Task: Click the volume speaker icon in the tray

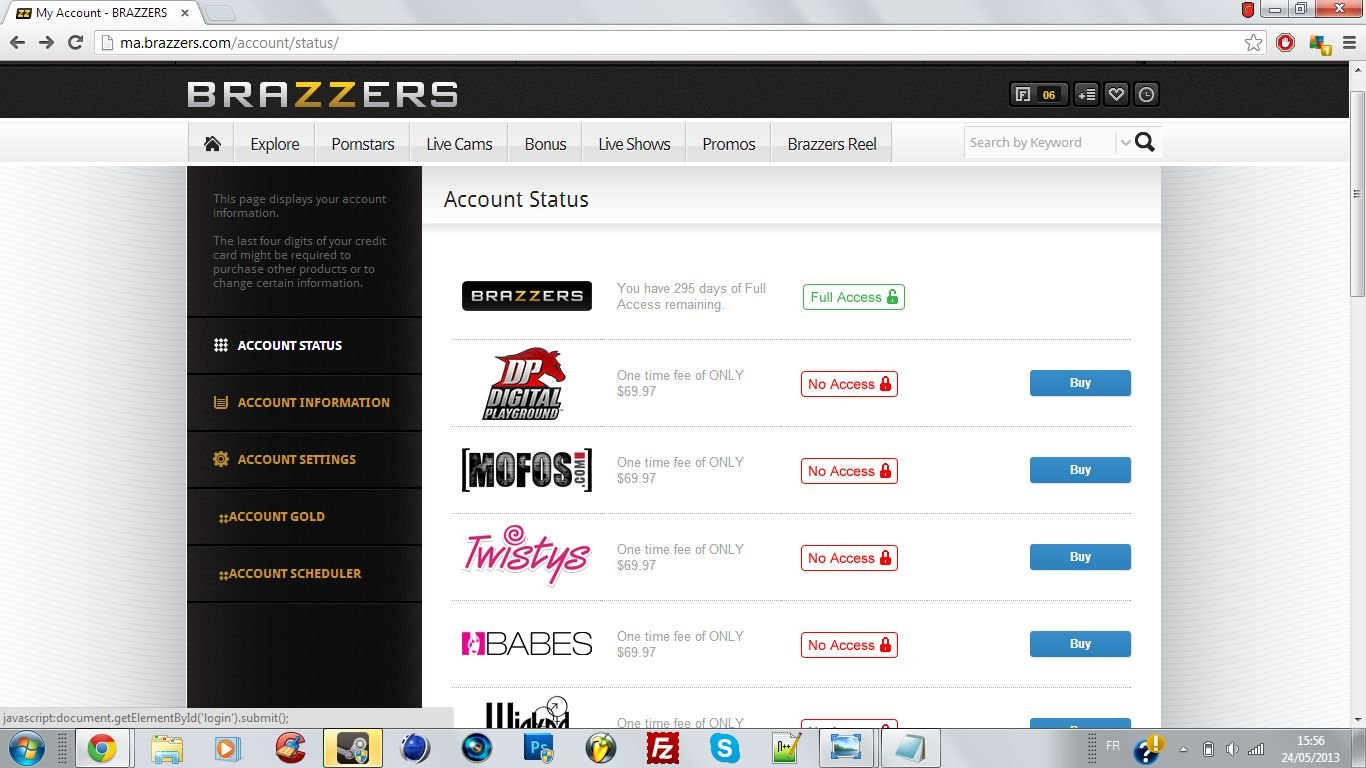Action: (1232, 749)
